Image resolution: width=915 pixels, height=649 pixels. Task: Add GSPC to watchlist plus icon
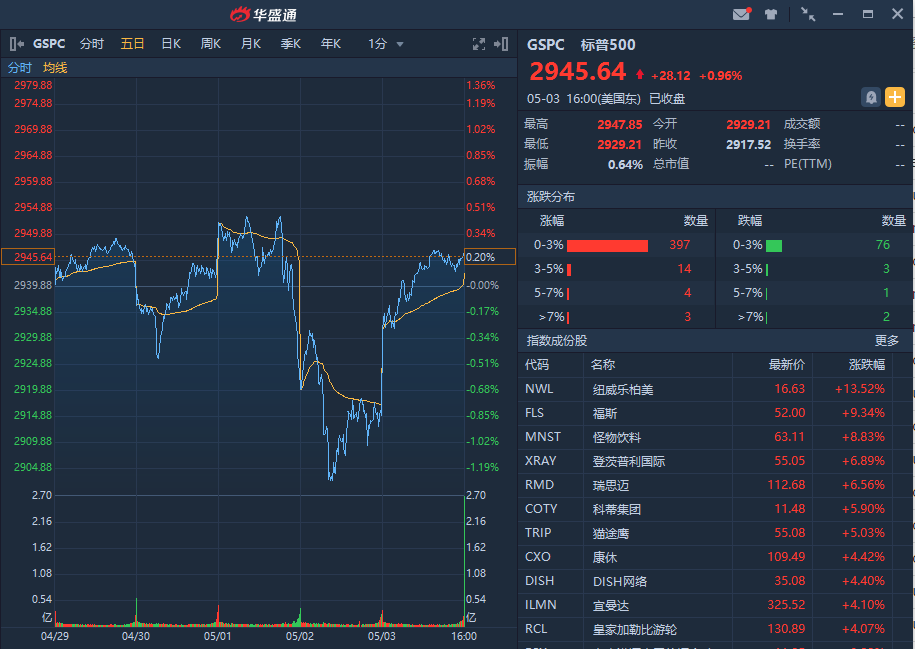click(x=895, y=97)
